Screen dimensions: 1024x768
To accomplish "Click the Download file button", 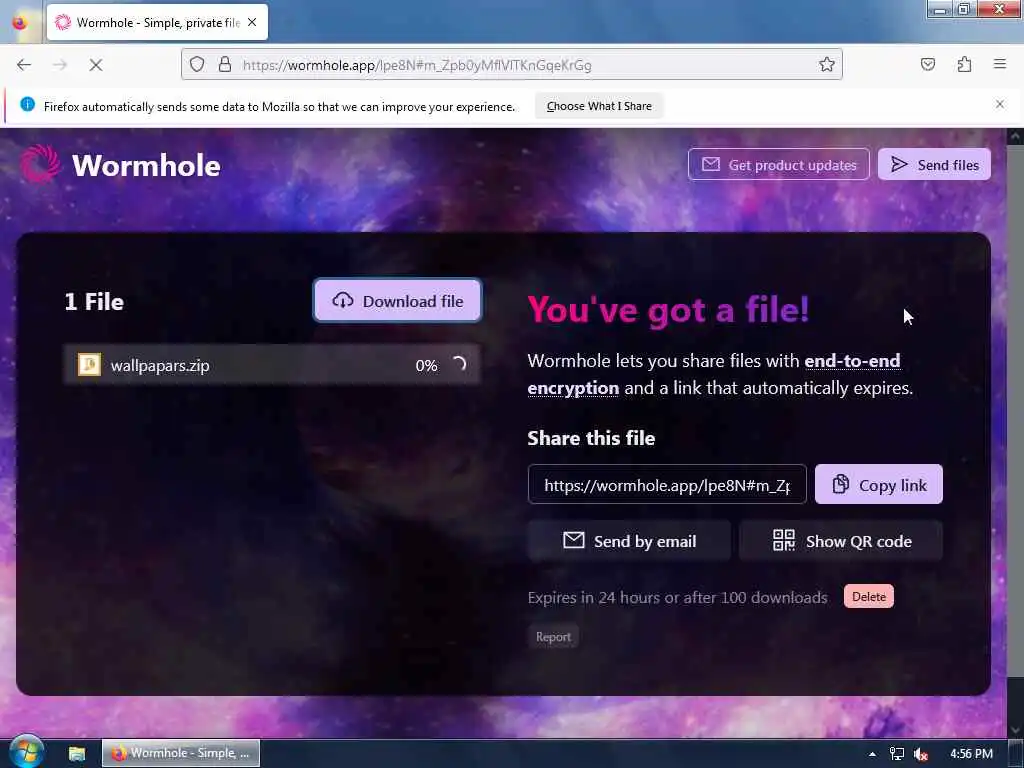I will click(398, 300).
